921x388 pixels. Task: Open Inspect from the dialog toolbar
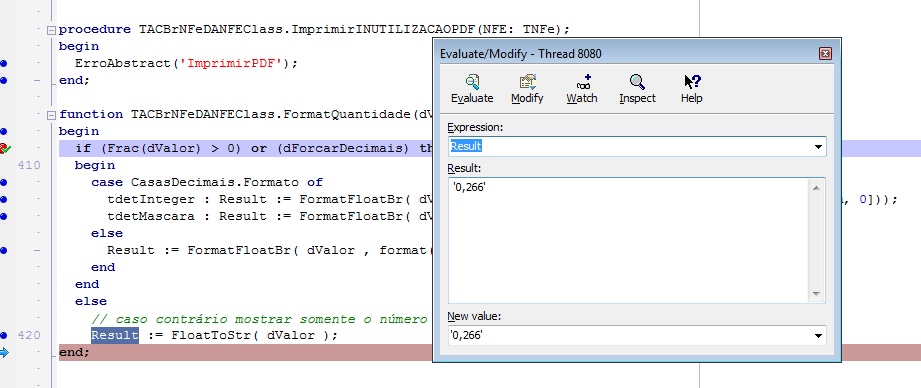pos(637,89)
